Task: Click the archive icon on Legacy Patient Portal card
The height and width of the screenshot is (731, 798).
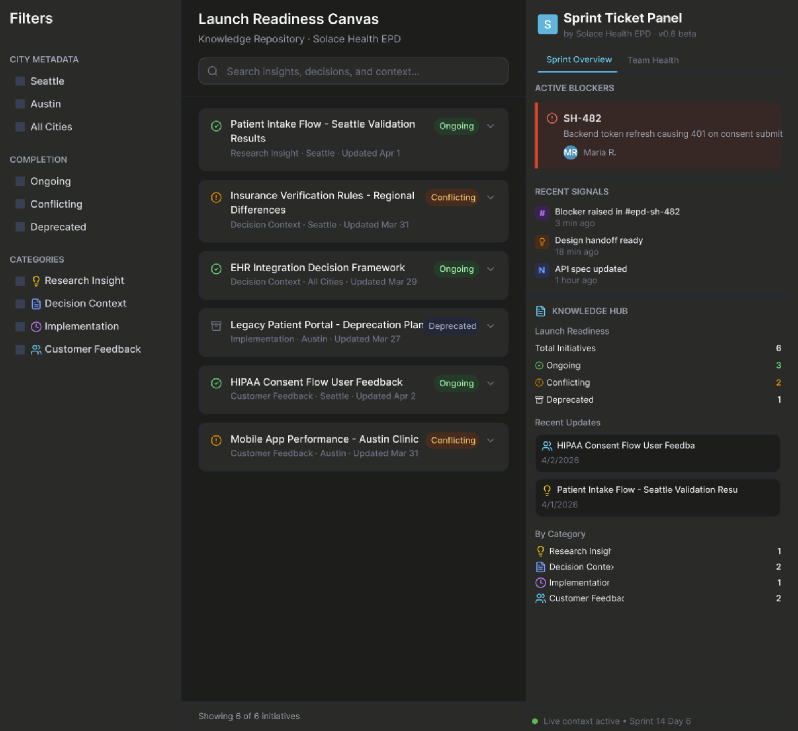Action: click(216, 326)
